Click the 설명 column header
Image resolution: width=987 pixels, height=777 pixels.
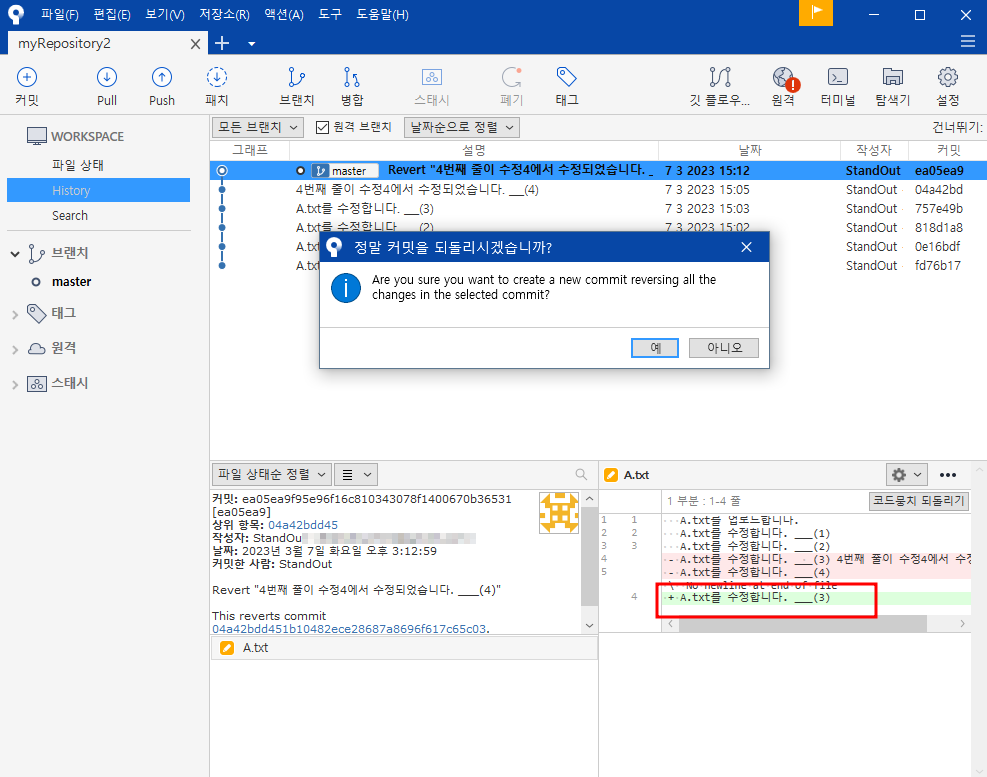coord(473,150)
